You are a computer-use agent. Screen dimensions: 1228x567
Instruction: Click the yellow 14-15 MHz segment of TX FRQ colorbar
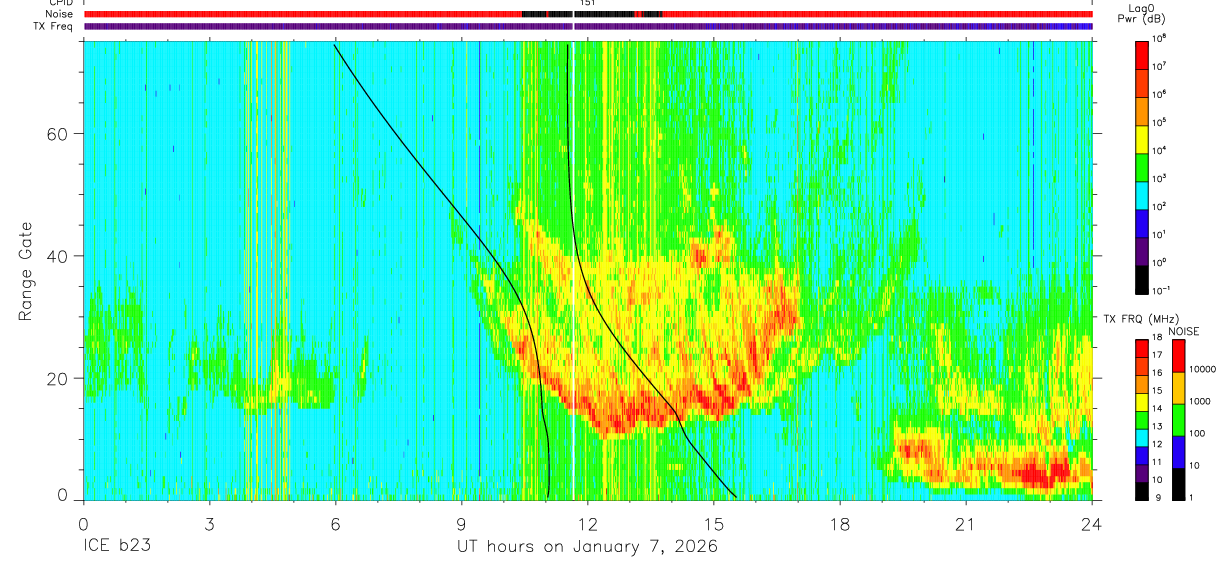1142,401
